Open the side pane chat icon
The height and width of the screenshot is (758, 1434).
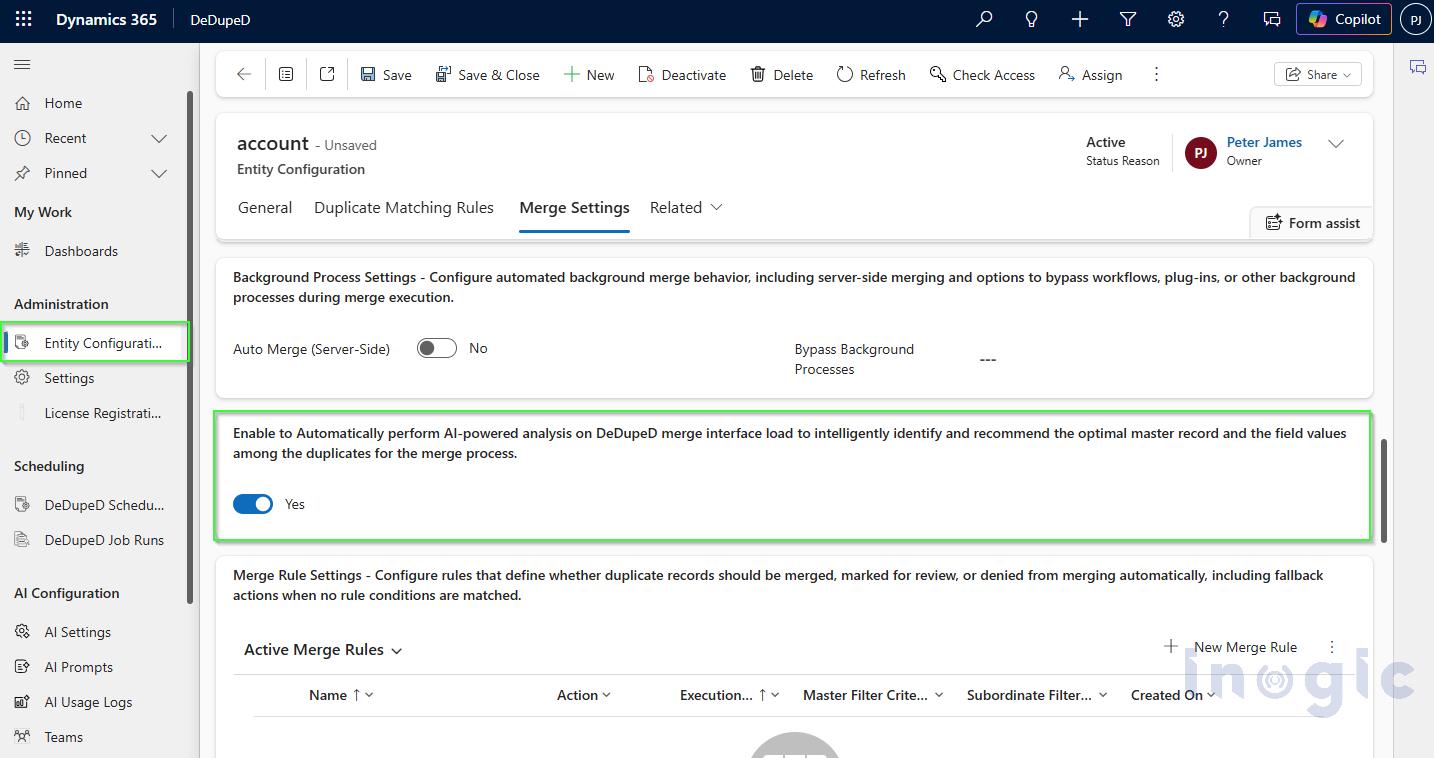point(1417,67)
